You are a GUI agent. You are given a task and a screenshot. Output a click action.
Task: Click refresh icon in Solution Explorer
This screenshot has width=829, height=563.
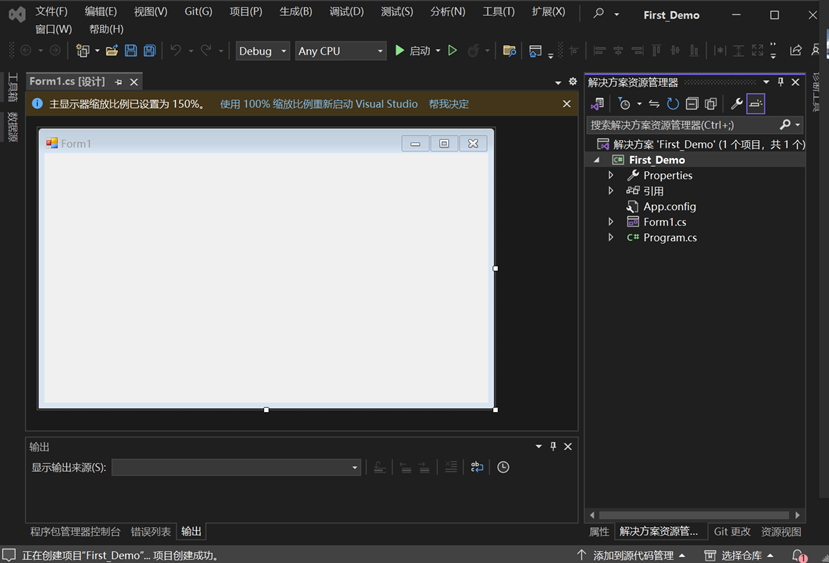(673, 104)
